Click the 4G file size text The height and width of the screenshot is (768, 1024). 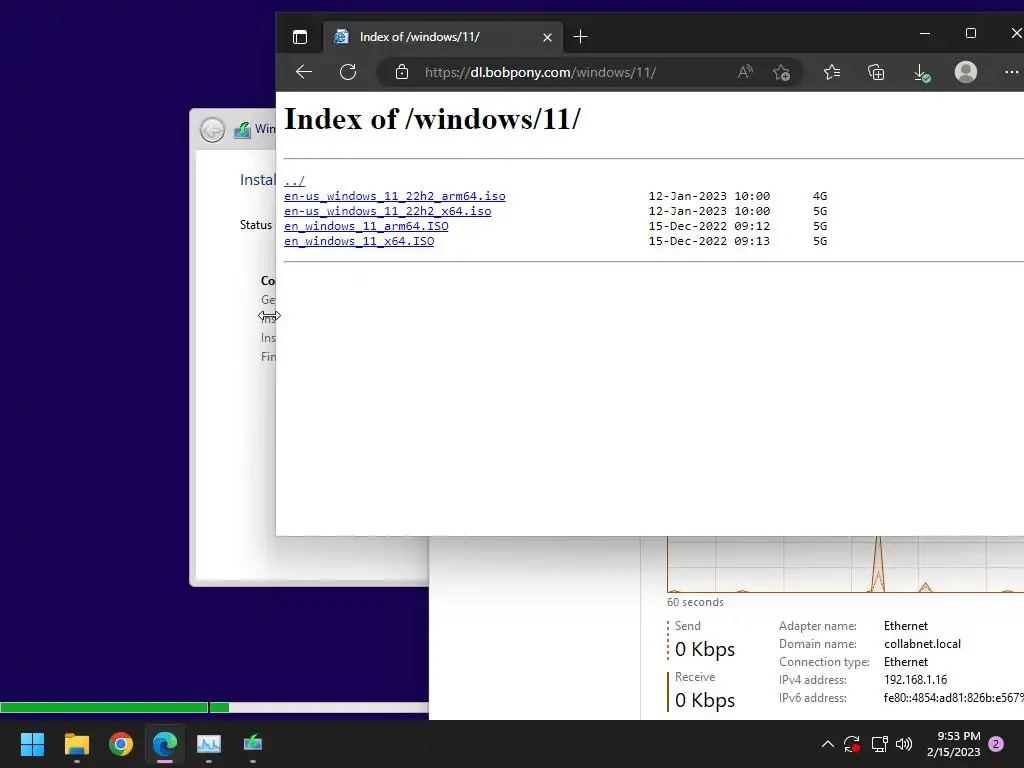pyautogui.click(x=820, y=196)
